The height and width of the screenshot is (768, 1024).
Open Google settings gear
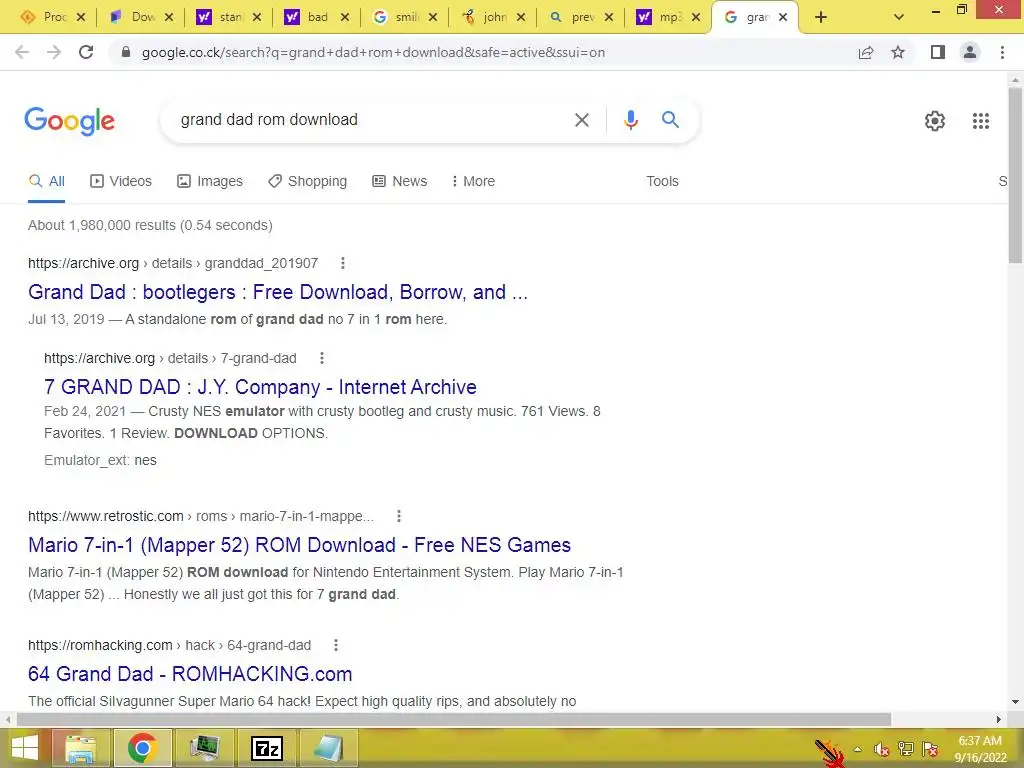point(935,121)
